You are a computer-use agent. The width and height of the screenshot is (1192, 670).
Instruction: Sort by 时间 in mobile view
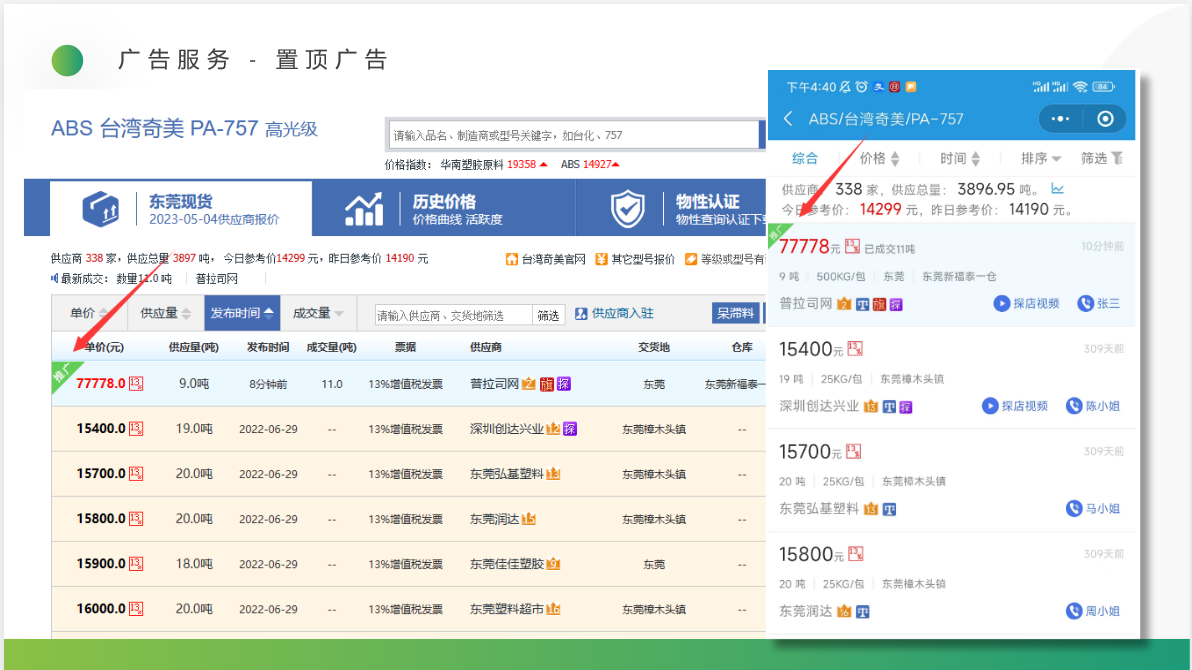click(x=959, y=158)
